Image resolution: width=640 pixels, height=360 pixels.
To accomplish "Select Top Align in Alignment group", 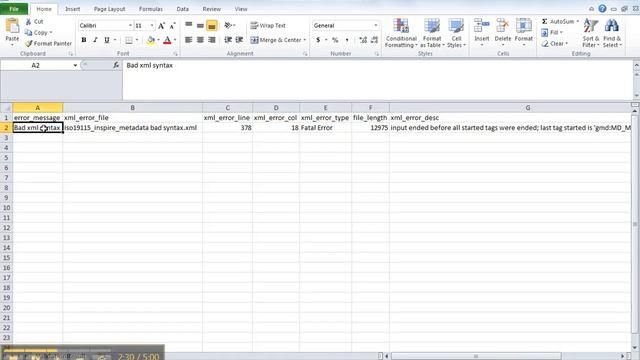I will tap(189, 25).
